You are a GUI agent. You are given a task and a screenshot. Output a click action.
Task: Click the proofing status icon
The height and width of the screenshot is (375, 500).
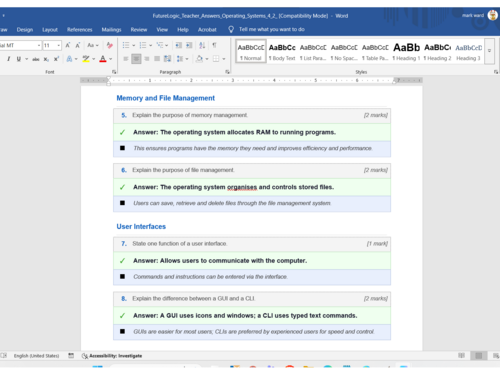(4, 356)
